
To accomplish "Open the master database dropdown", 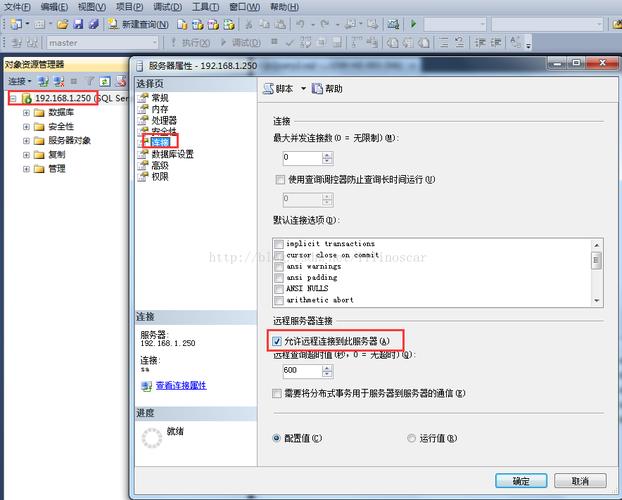I will [154, 42].
